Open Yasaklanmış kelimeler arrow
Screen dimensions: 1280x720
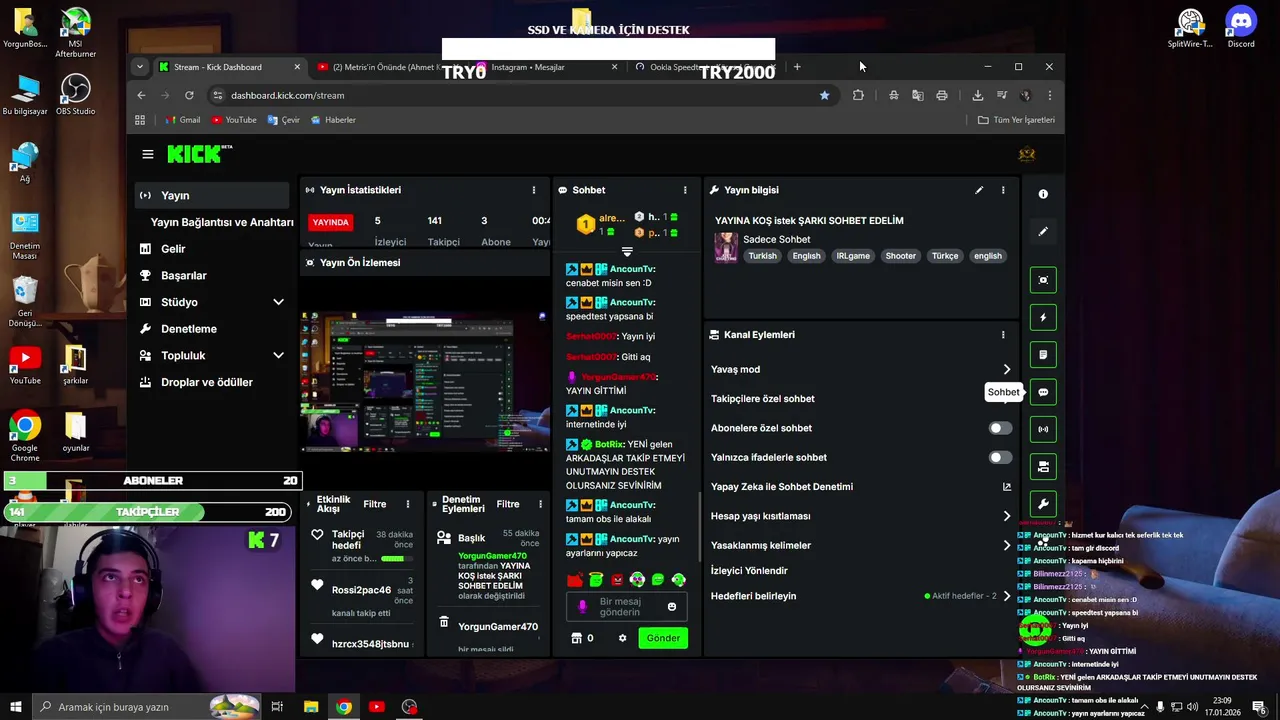(1007, 546)
